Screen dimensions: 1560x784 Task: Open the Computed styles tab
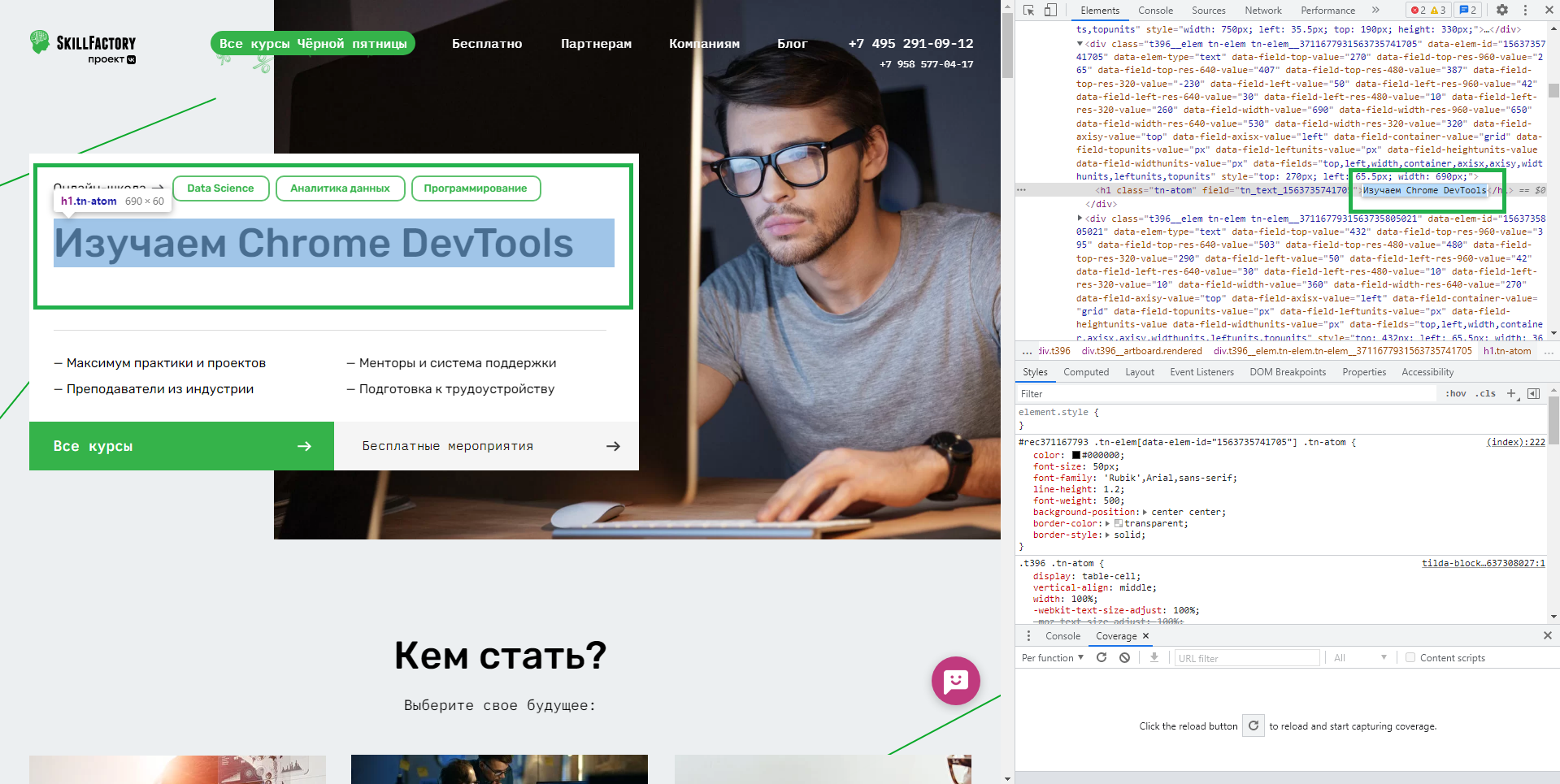(x=1085, y=372)
